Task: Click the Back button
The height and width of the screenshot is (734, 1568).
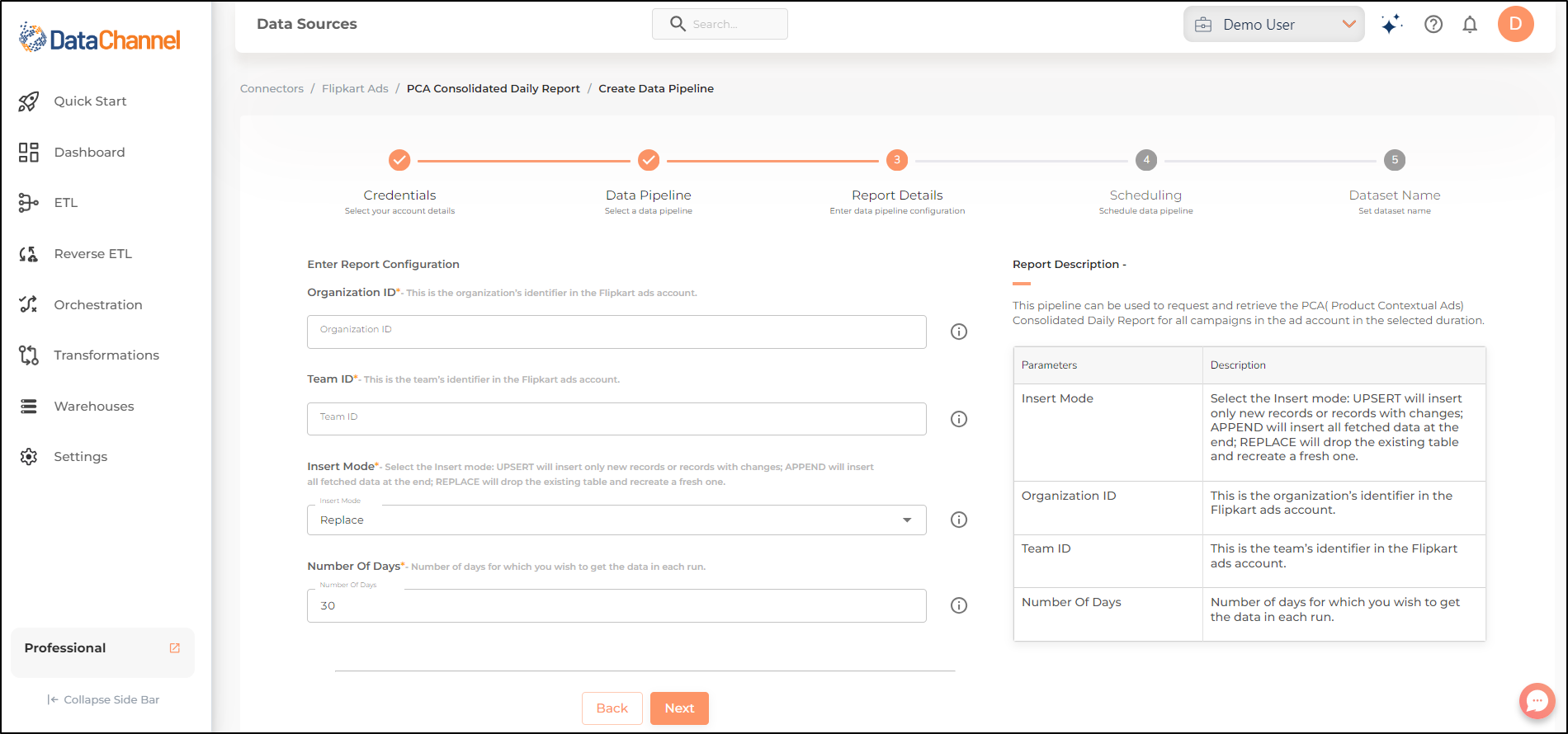Action: pyautogui.click(x=612, y=708)
